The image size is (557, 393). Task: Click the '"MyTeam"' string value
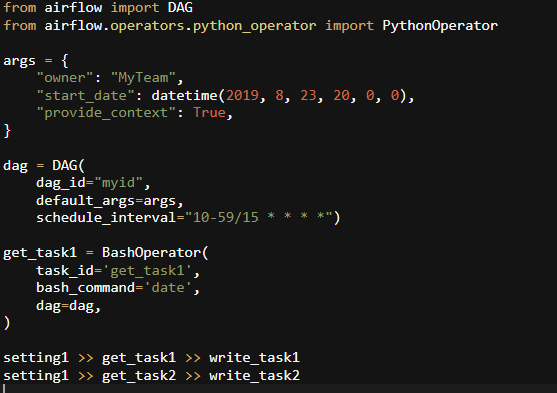point(143,78)
